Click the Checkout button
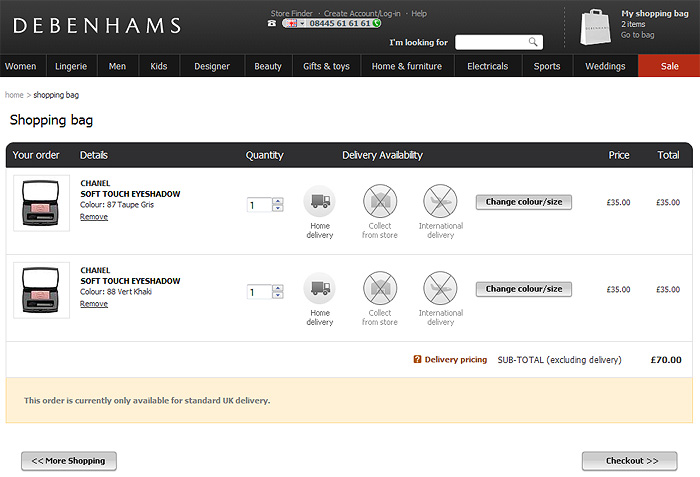The image size is (700, 477). [629, 461]
